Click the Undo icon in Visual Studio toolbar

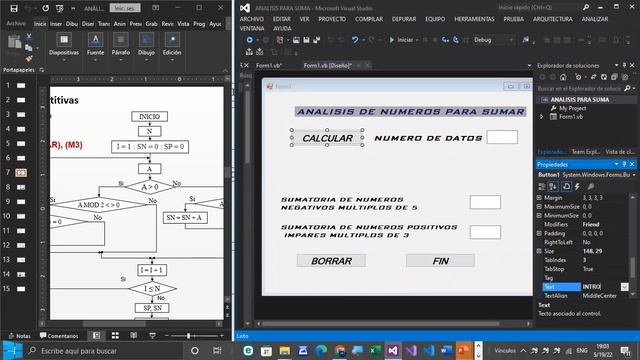click(x=355, y=40)
